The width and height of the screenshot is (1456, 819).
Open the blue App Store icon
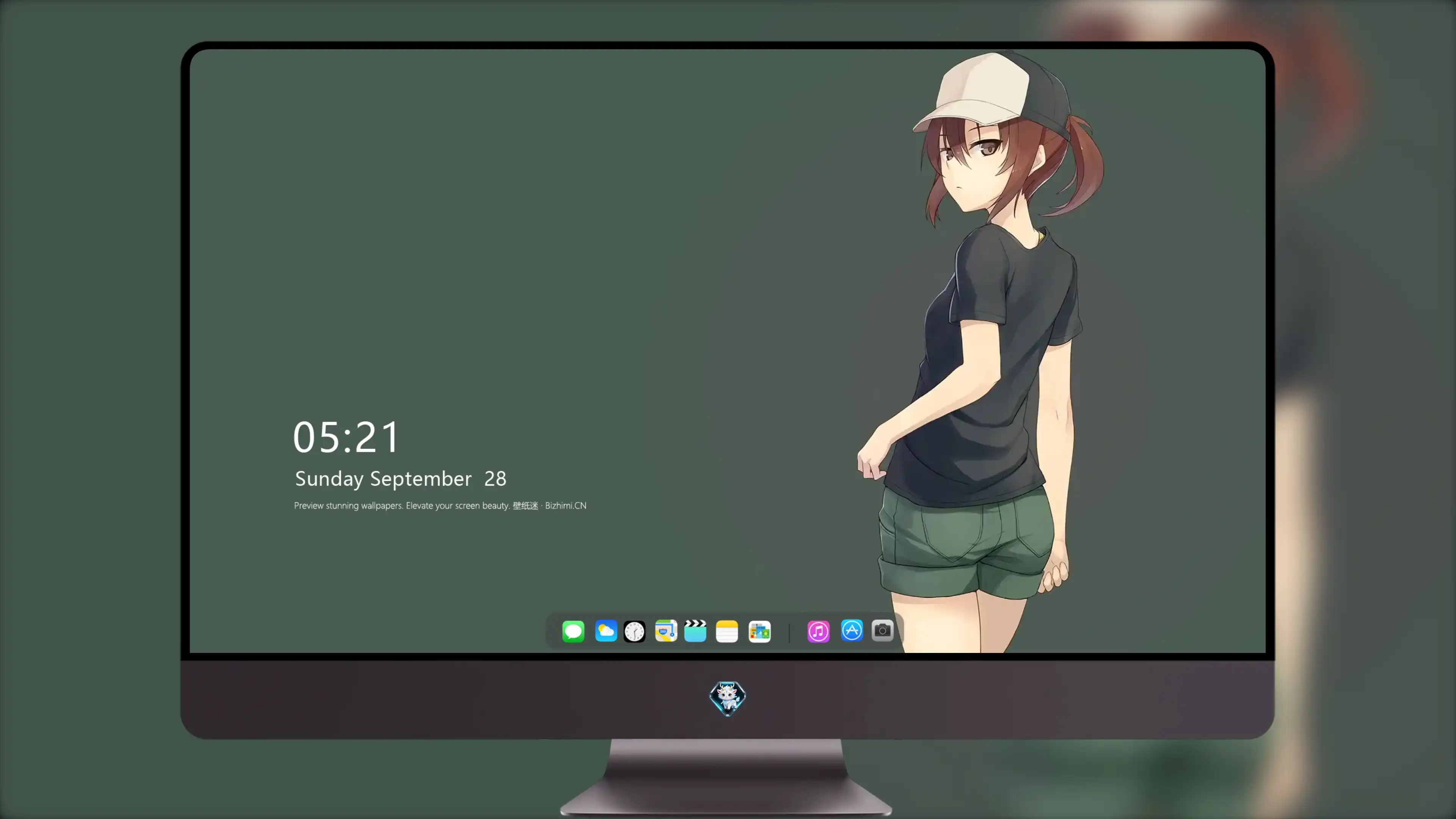852,630
